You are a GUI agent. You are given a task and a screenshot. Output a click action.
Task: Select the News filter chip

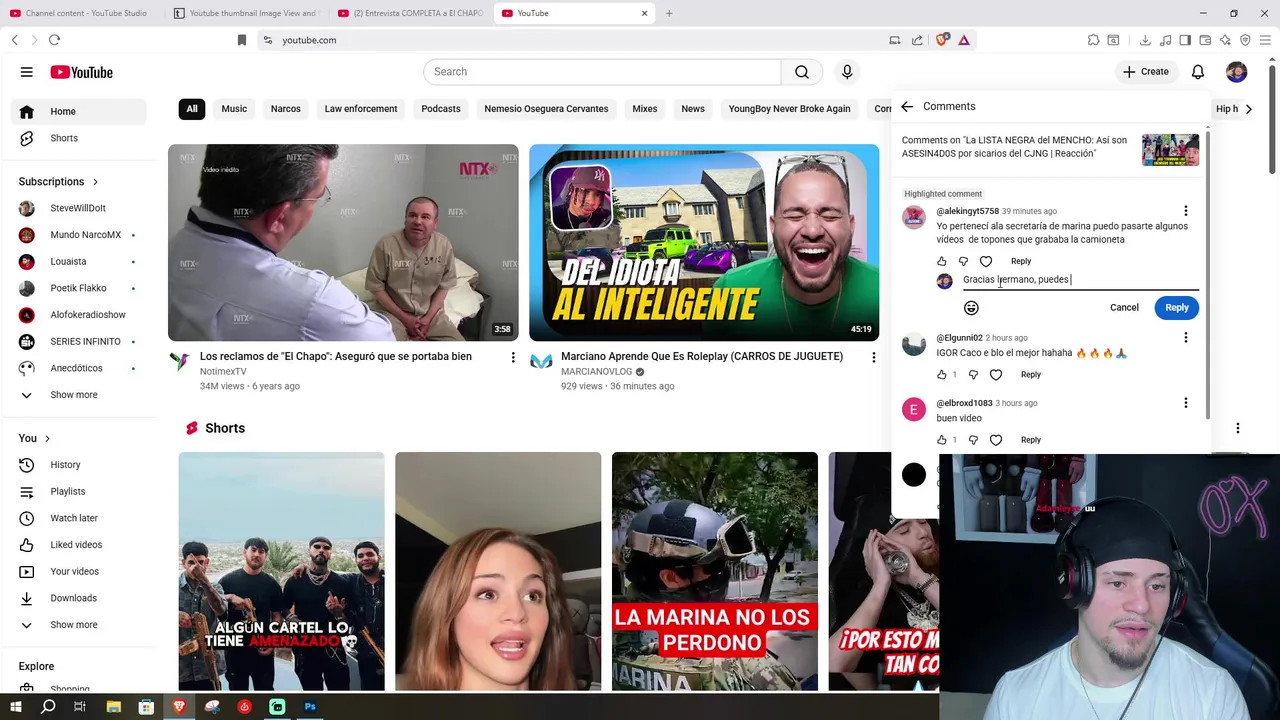(x=693, y=109)
